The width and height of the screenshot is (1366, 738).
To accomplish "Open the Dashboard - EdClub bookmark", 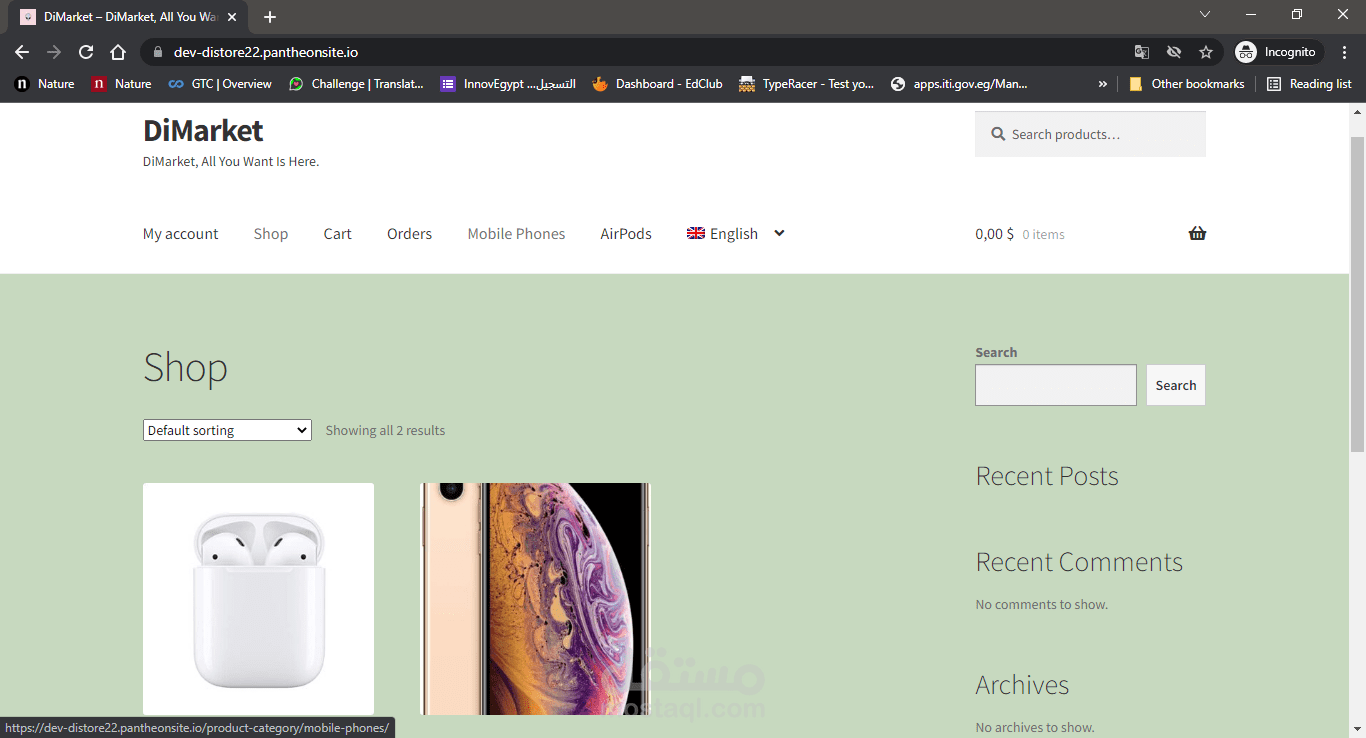I will click(657, 84).
